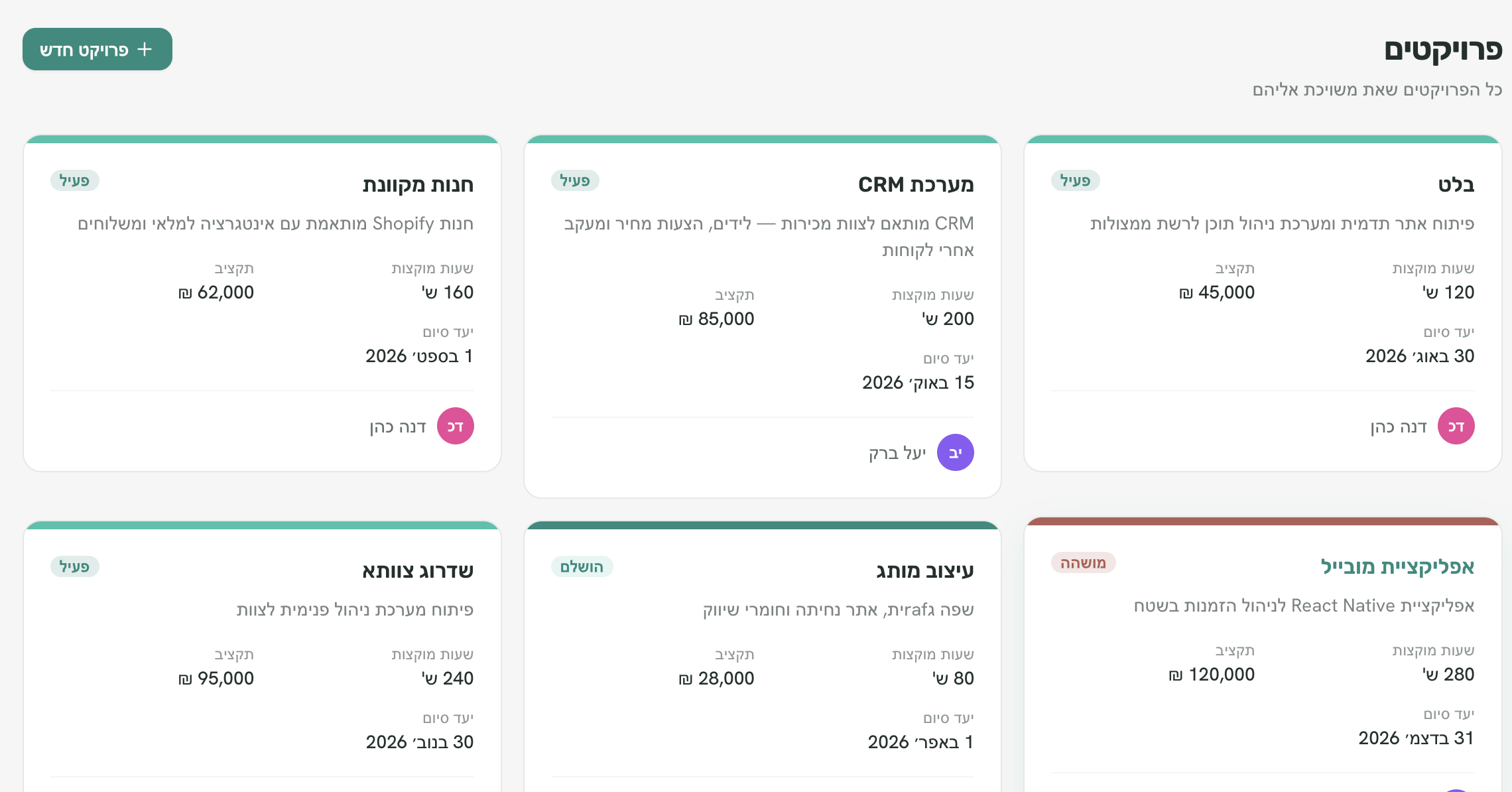Click the subtitle 'כל הפרויקטים שאת משויכת אליהם'
The width and height of the screenshot is (1512, 792).
click(1377, 90)
